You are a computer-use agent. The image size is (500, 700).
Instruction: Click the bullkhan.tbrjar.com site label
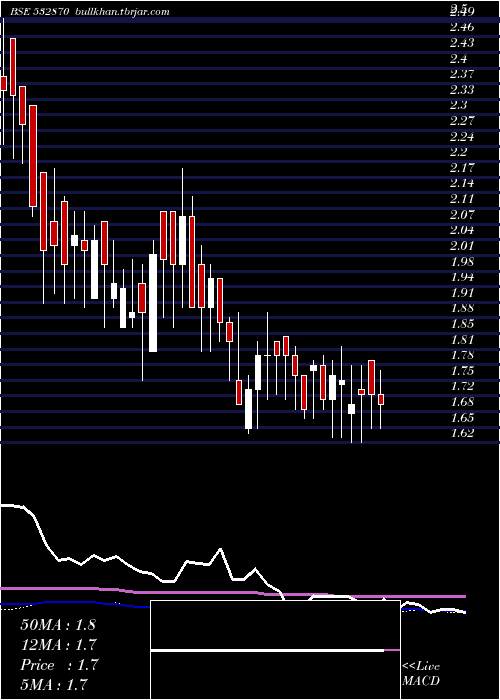pos(122,12)
